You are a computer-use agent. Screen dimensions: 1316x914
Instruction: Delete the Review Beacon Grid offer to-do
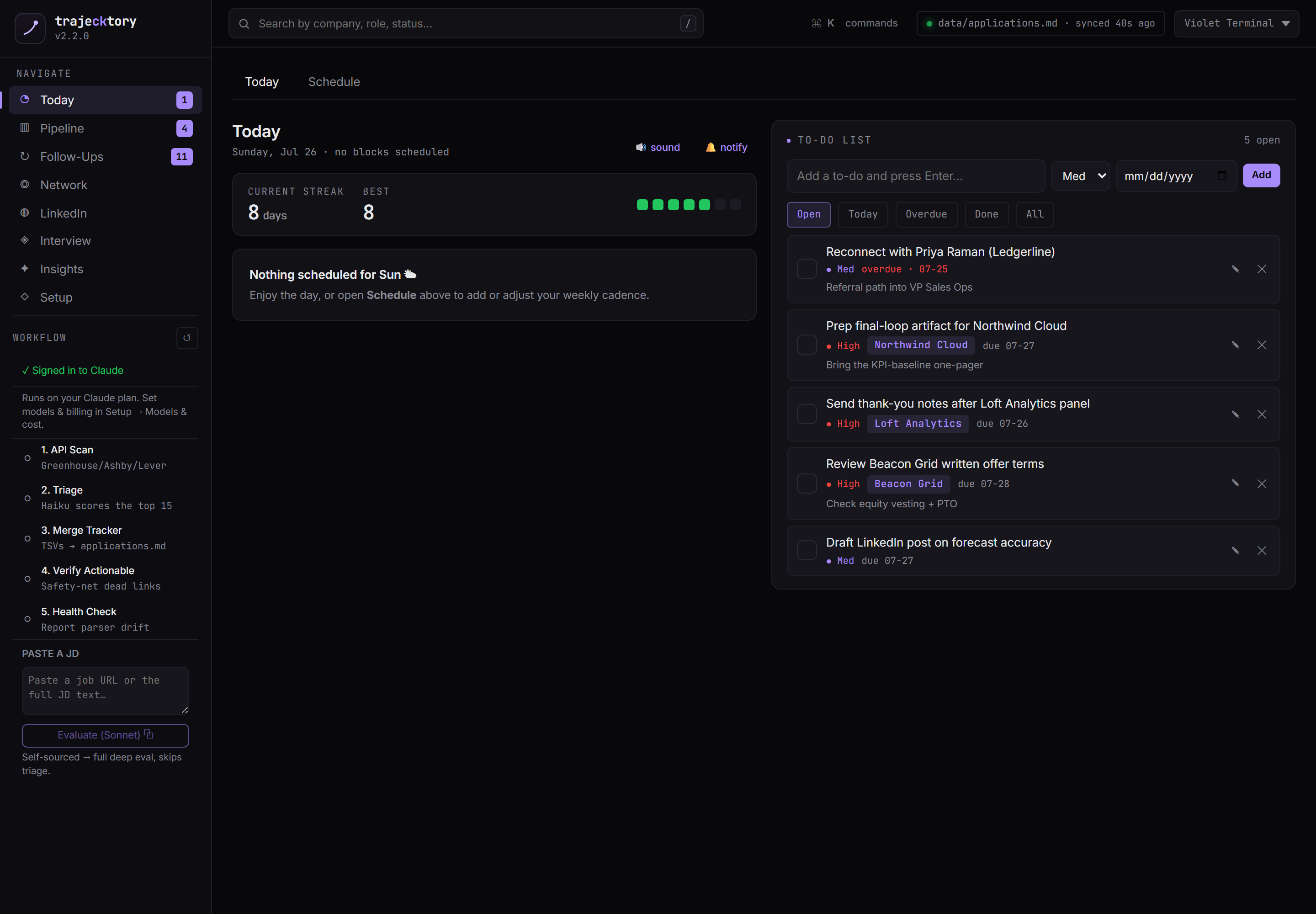coord(1262,484)
